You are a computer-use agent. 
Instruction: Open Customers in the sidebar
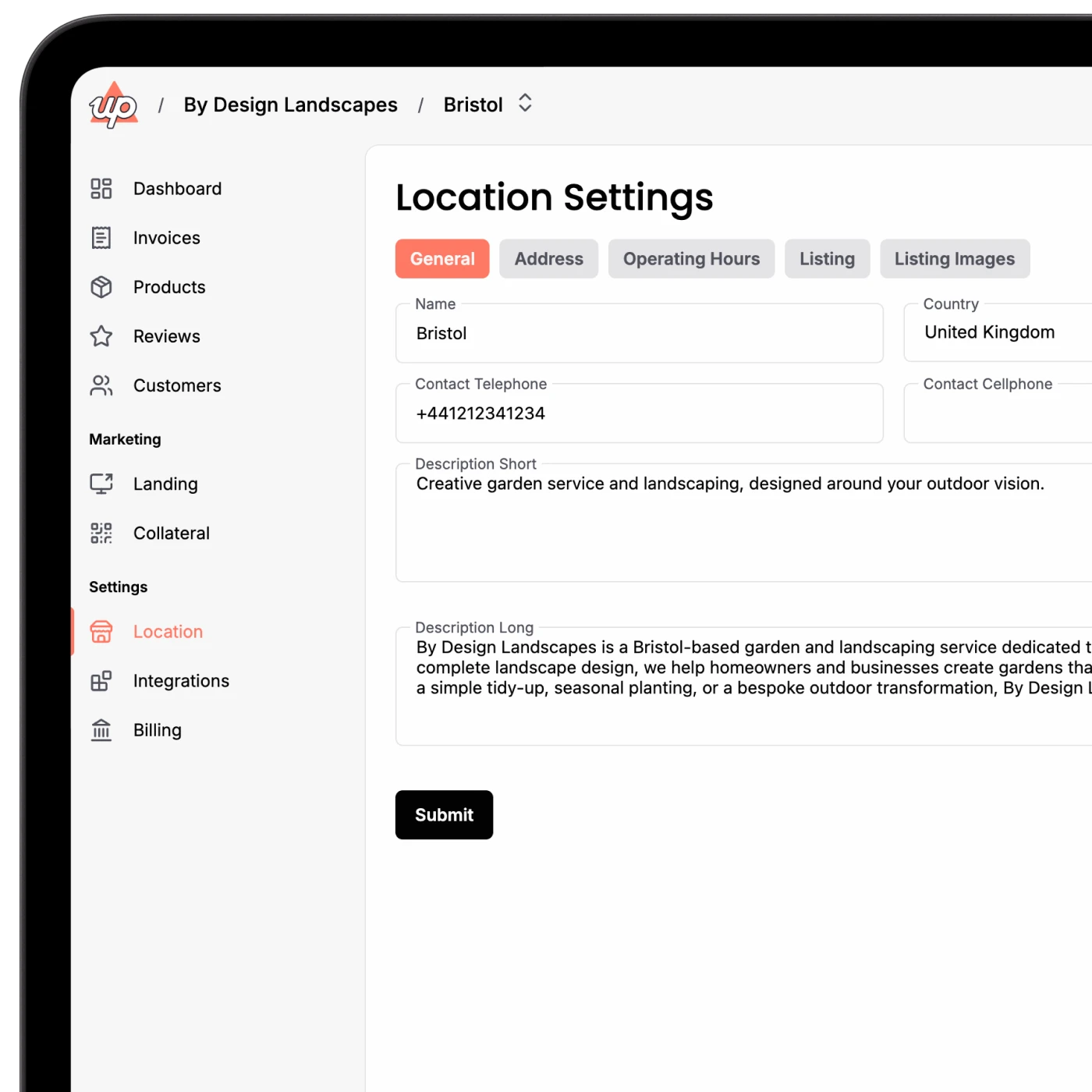(177, 385)
